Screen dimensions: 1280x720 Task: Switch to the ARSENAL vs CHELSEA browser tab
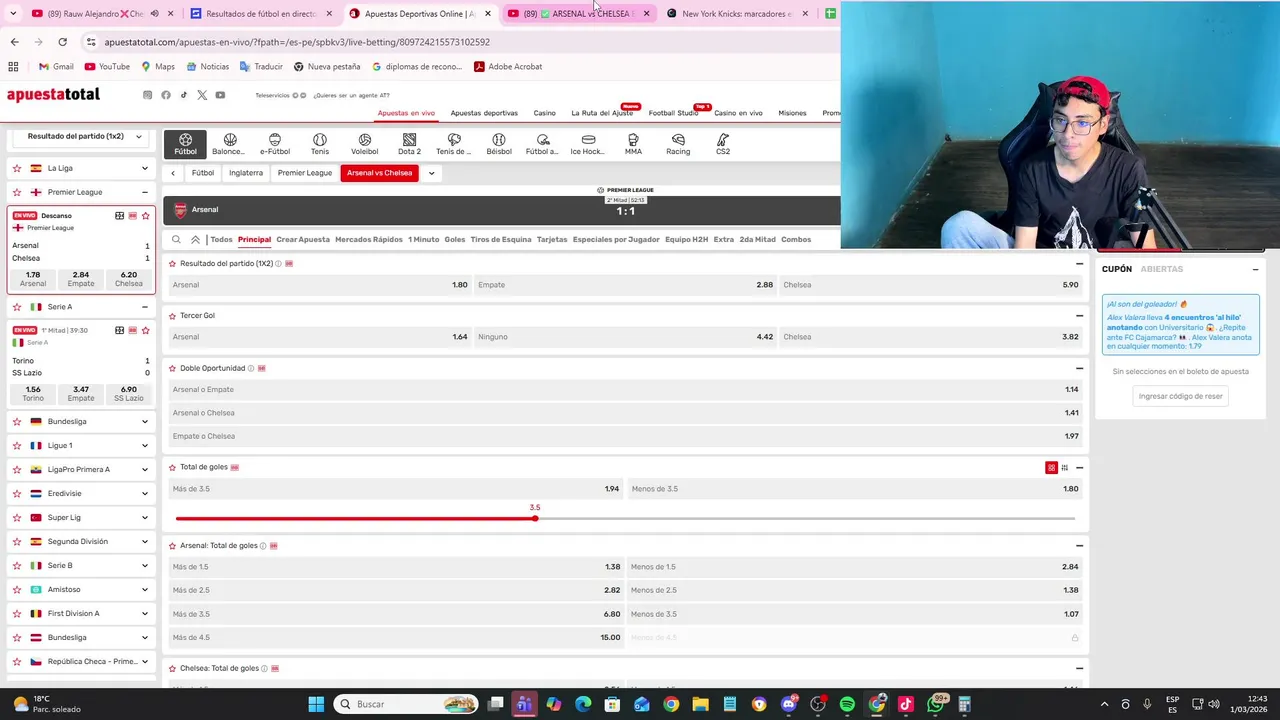pos(580,14)
